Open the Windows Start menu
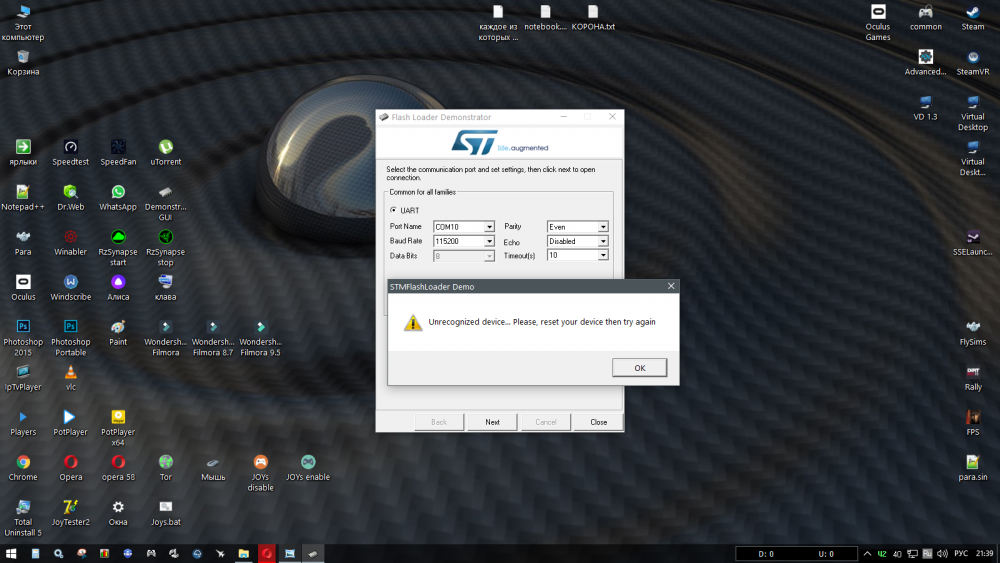Viewport: 1000px width, 563px height. 11,553
